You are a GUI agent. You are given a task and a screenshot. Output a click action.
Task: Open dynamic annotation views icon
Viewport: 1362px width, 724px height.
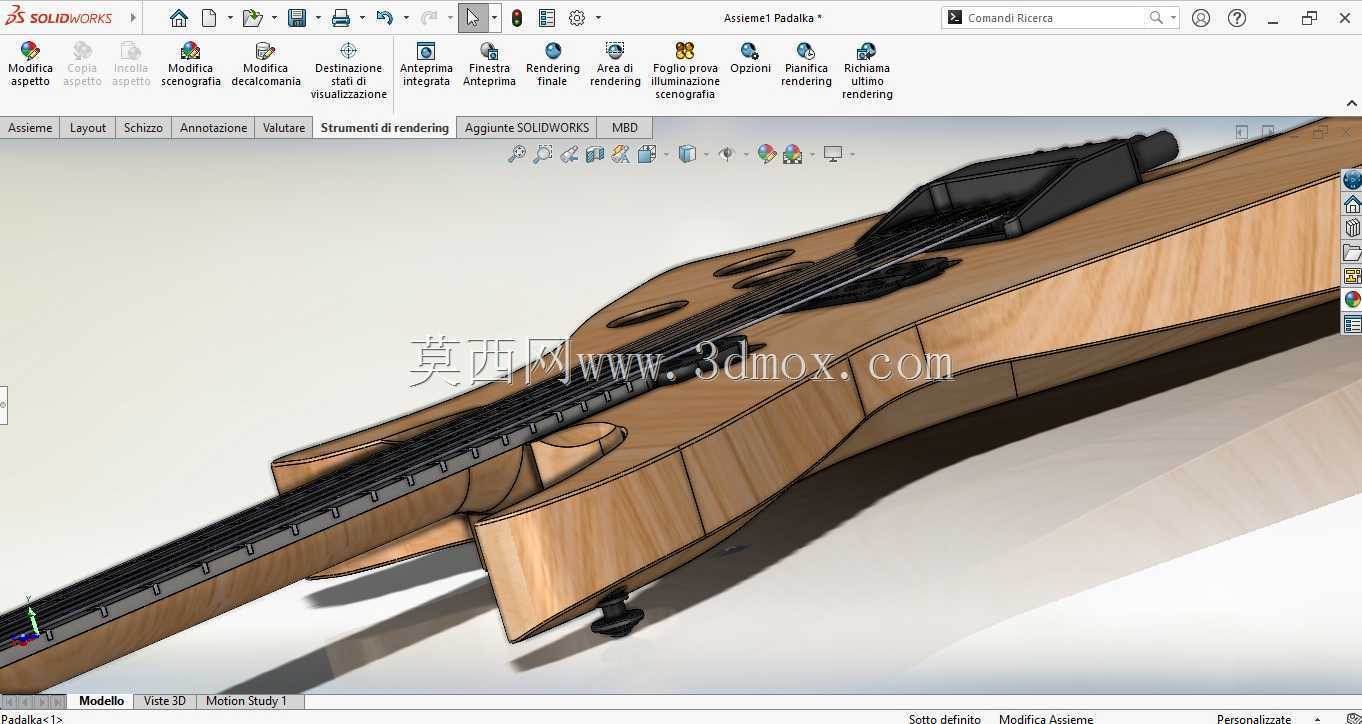621,154
